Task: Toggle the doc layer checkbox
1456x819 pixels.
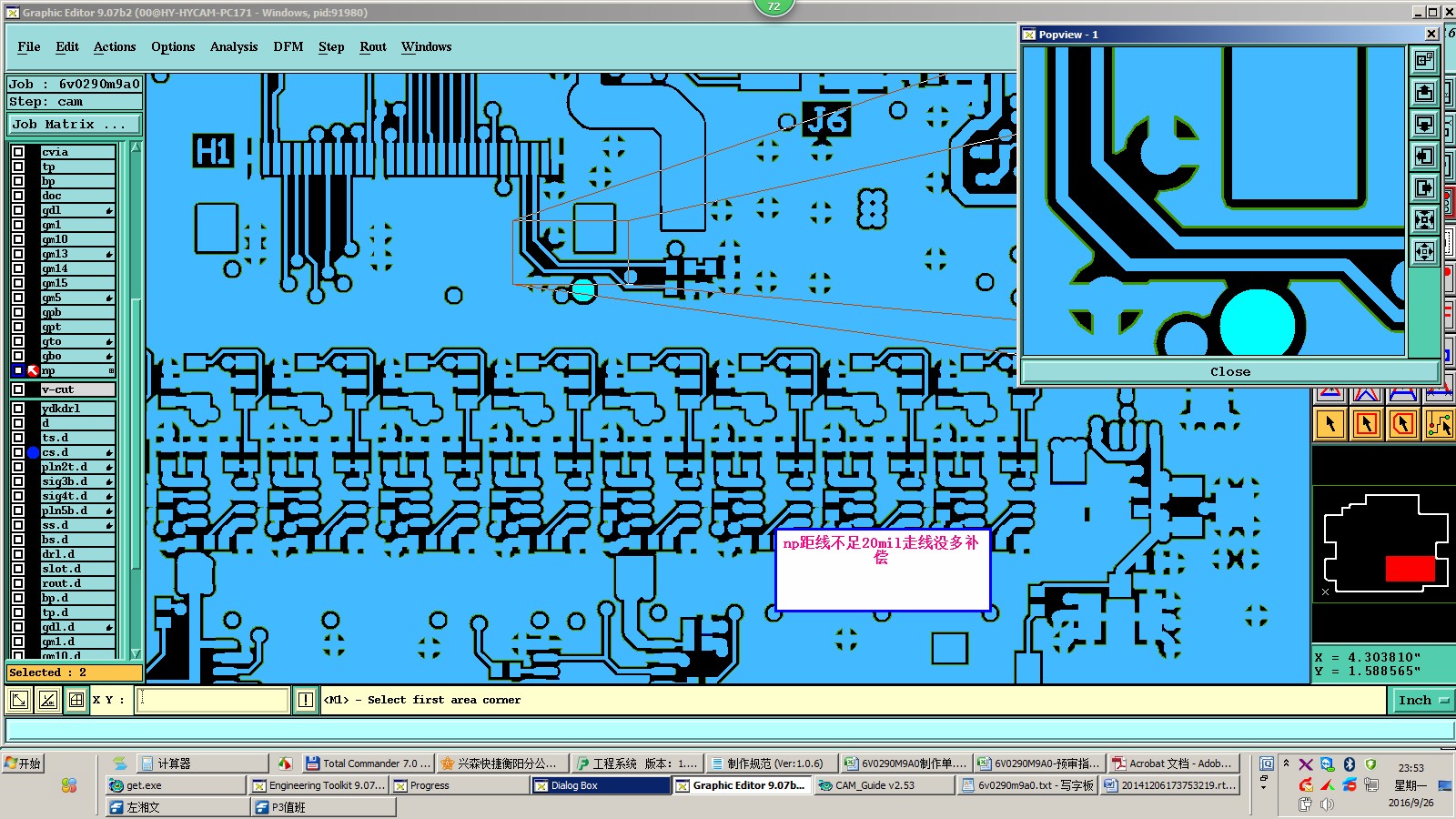Action: click(x=18, y=196)
